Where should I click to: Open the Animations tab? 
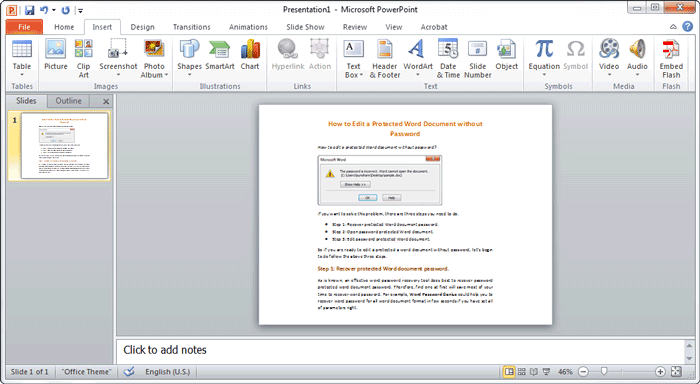tap(248, 27)
